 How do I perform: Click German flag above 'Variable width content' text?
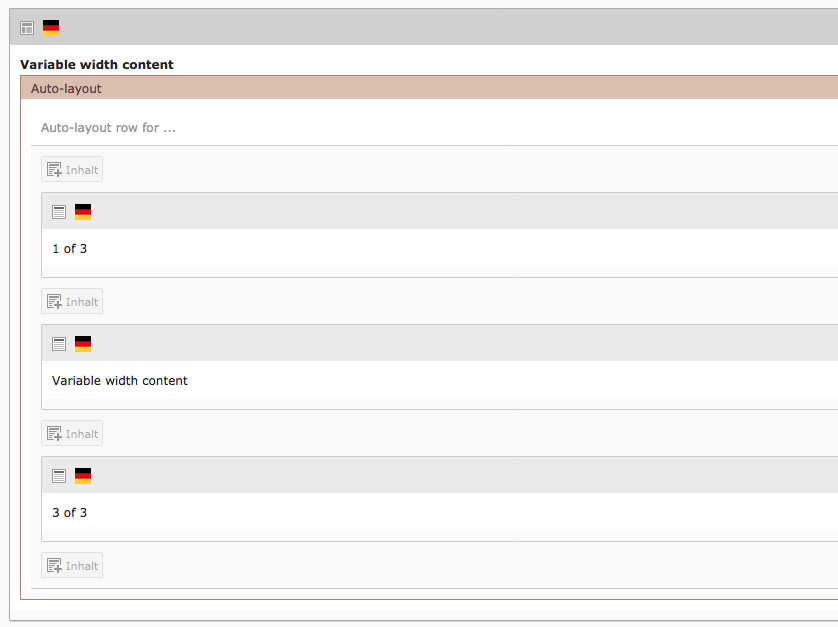[83, 344]
